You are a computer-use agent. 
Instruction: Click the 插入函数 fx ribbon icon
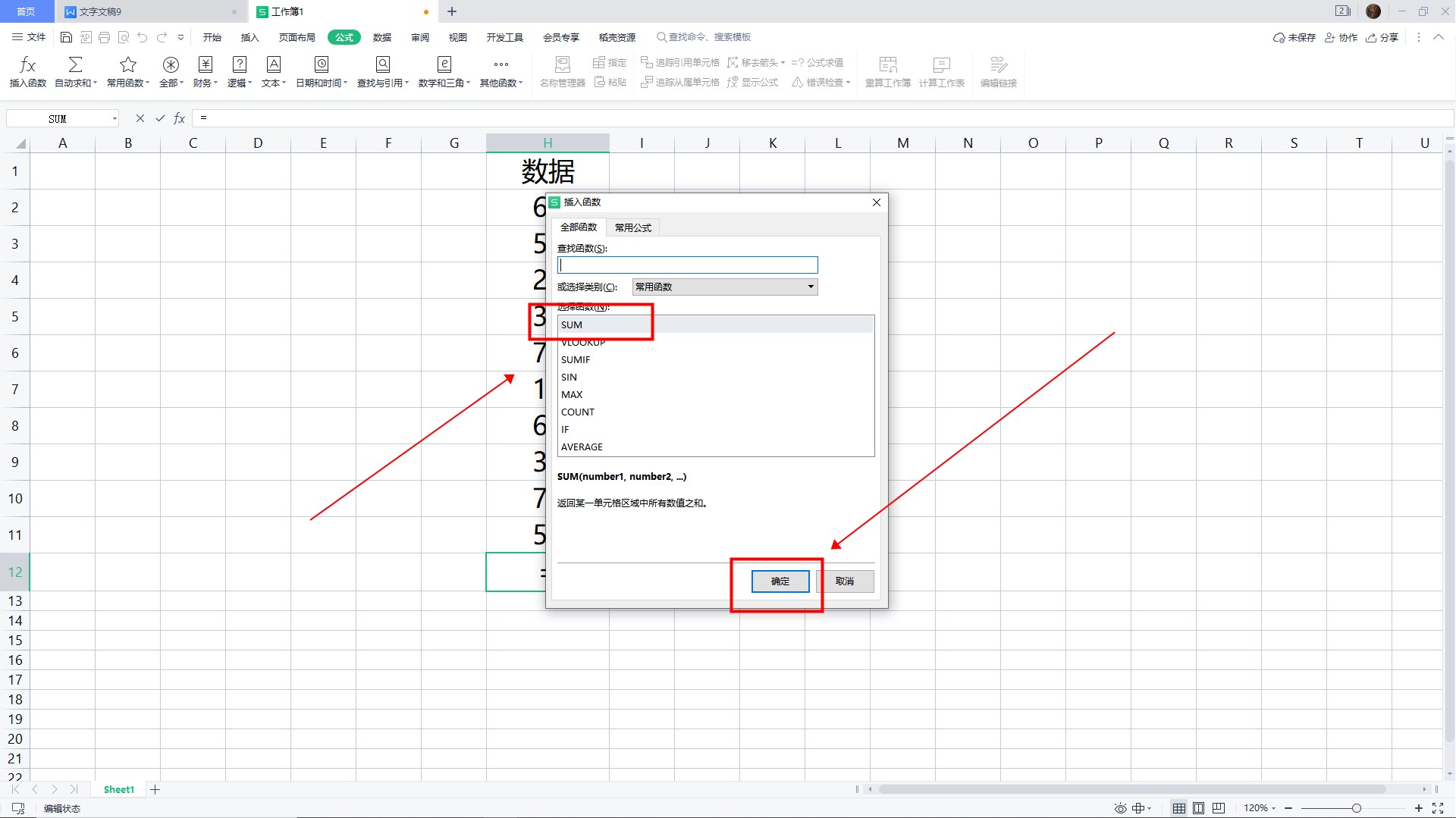click(x=27, y=65)
